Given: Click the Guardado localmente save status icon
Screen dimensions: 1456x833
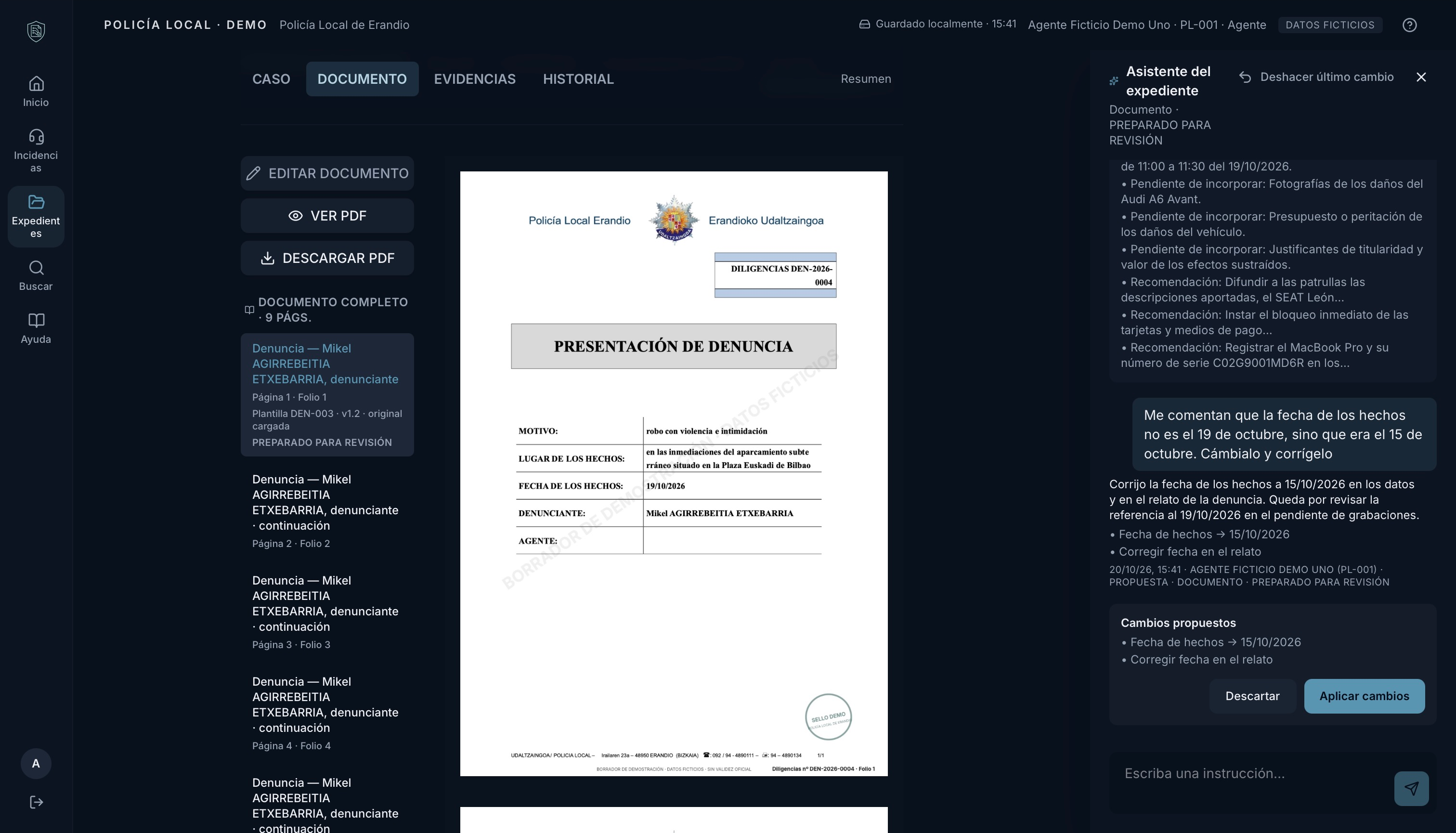Looking at the screenshot, I should [864, 24].
